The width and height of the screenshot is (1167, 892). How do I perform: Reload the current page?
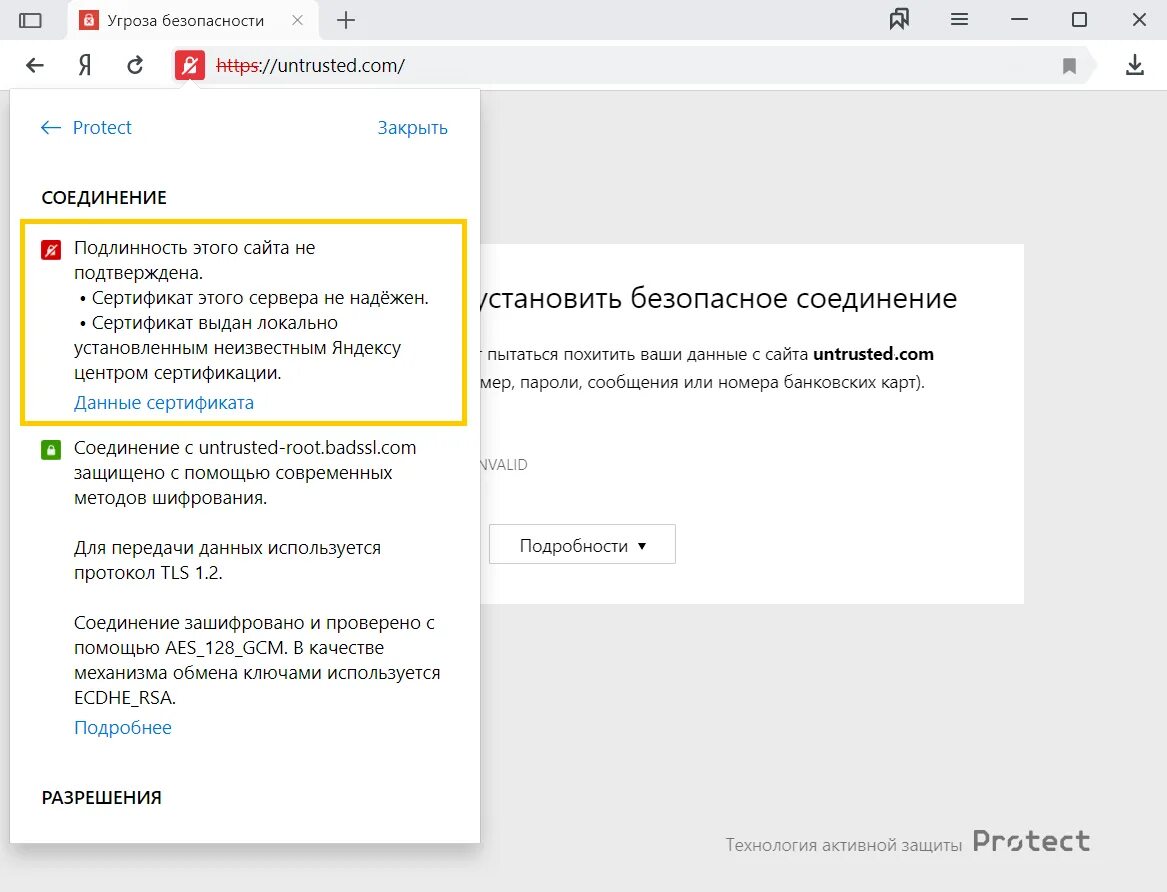(x=135, y=65)
